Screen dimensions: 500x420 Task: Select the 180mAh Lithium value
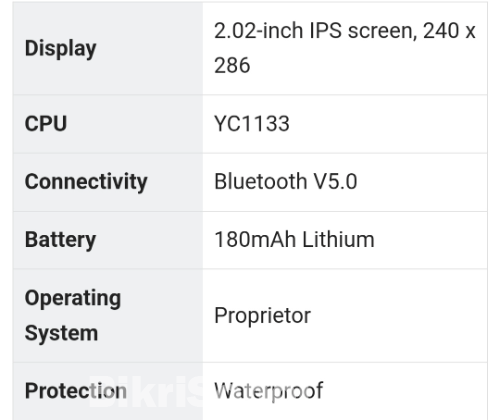click(294, 239)
